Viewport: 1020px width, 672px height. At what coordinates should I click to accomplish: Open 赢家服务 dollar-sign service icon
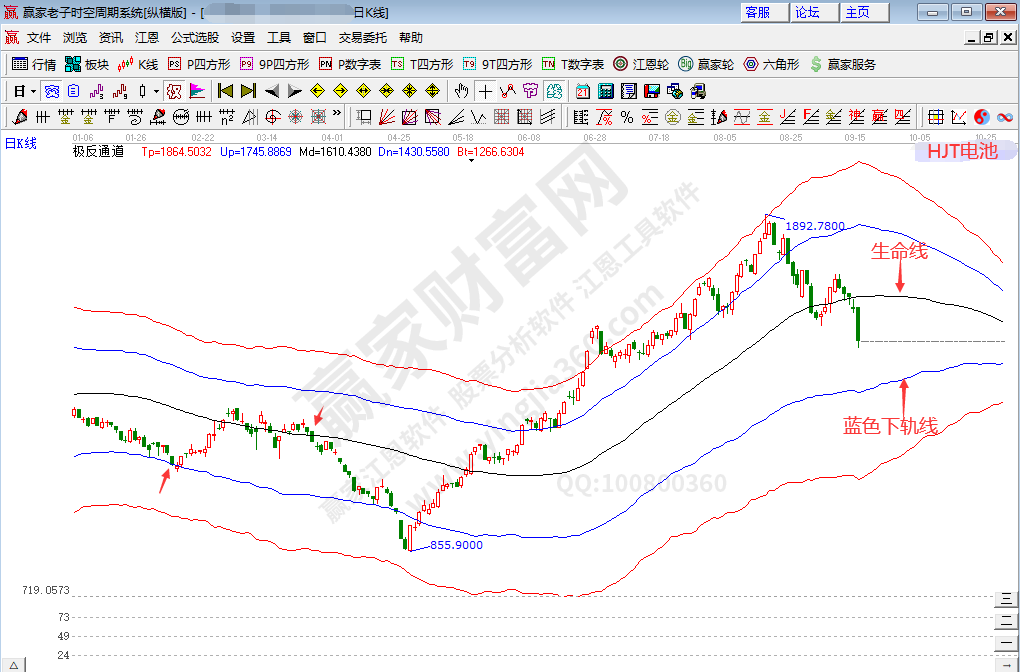click(x=842, y=64)
